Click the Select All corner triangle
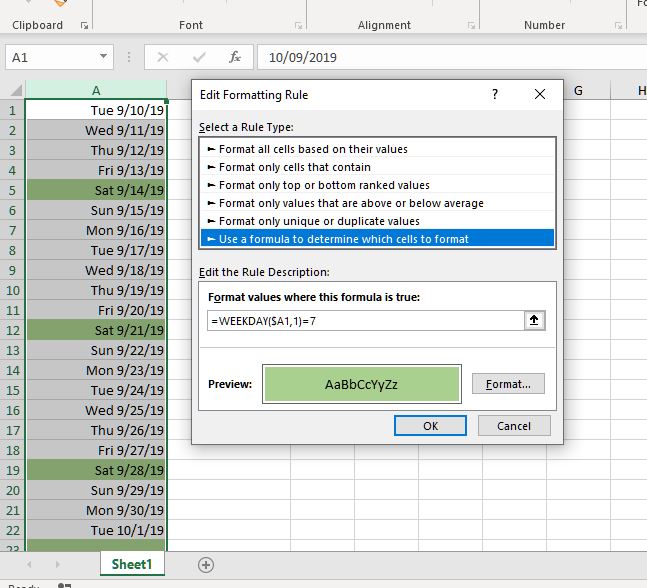Screen dimensions: 647x588 (16, 90)
